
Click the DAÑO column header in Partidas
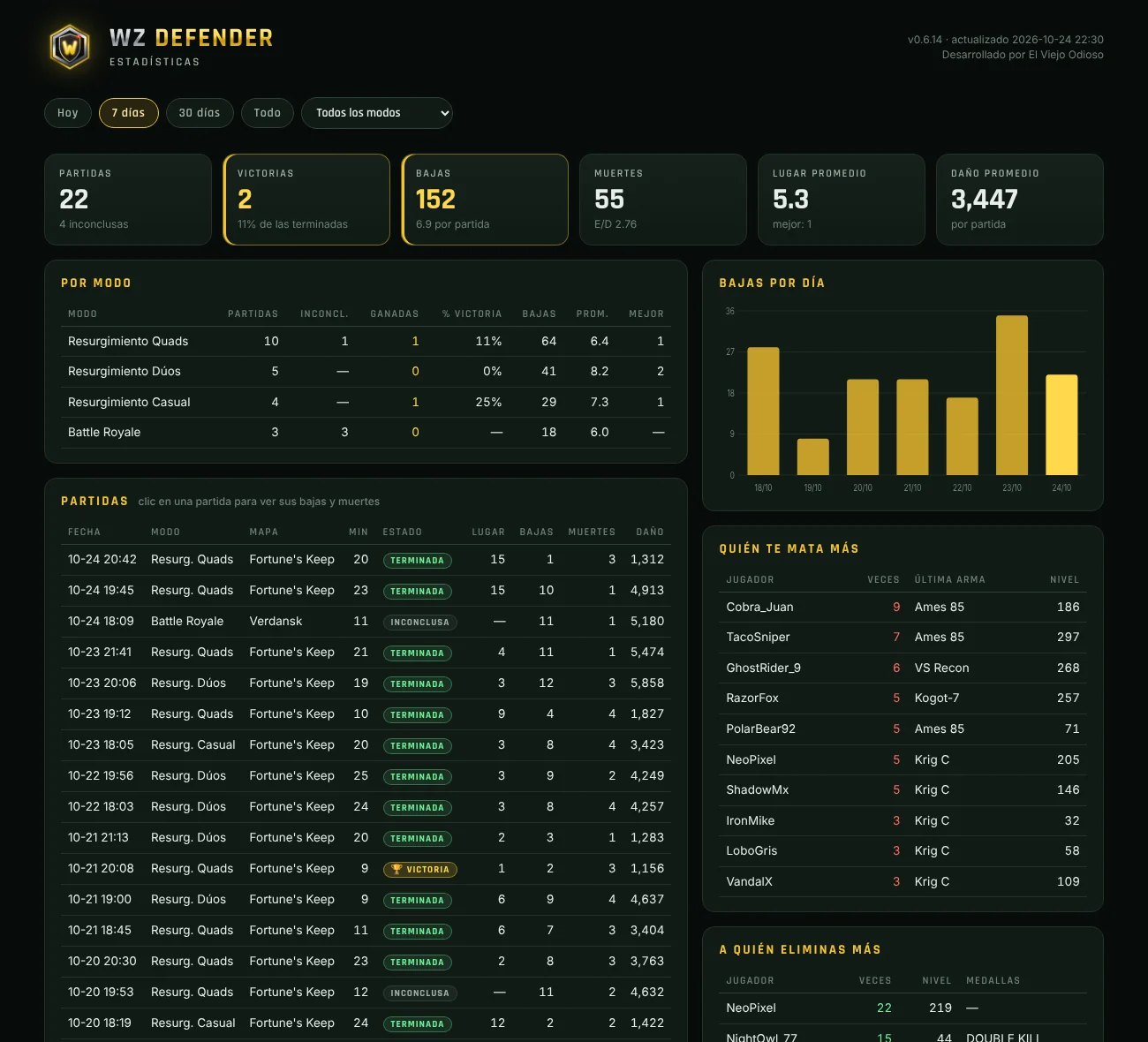(x=650, y=532)
